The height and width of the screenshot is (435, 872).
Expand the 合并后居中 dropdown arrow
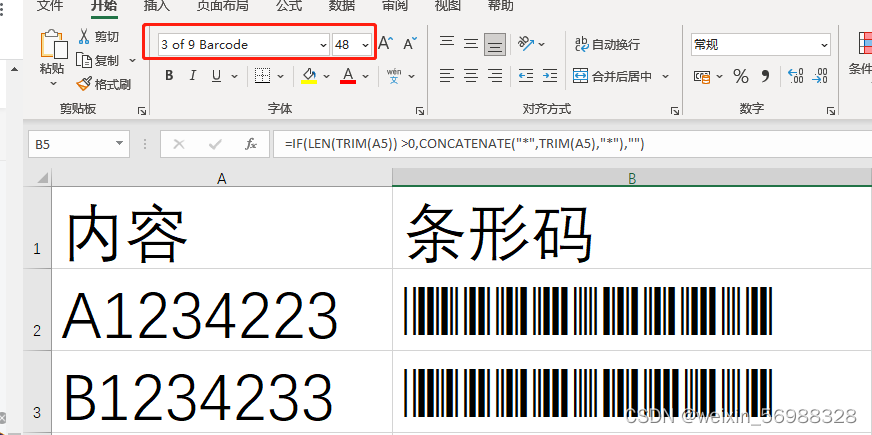tap(665, 76)
